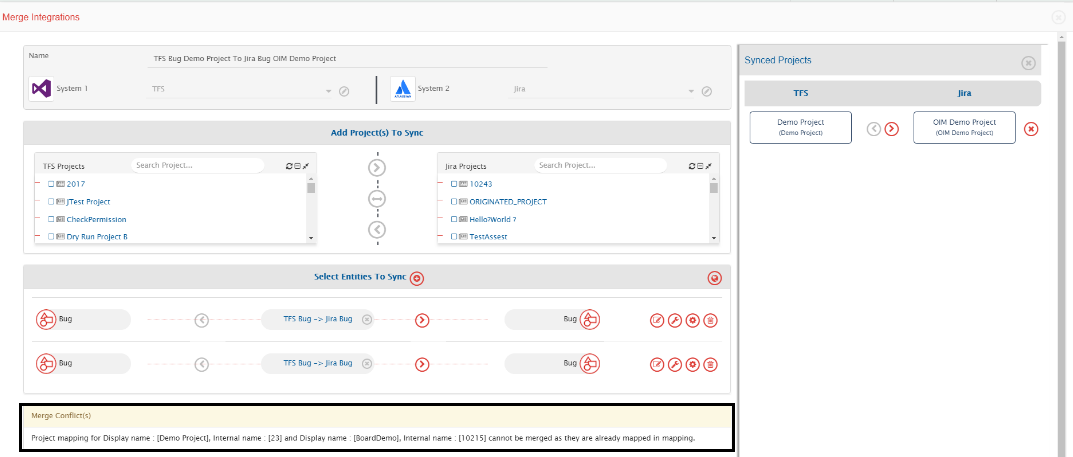Screen dimensions: 1073x457
Task: Click the add entity icon beside Select Entities To Sync
Action: pos(418,278)
